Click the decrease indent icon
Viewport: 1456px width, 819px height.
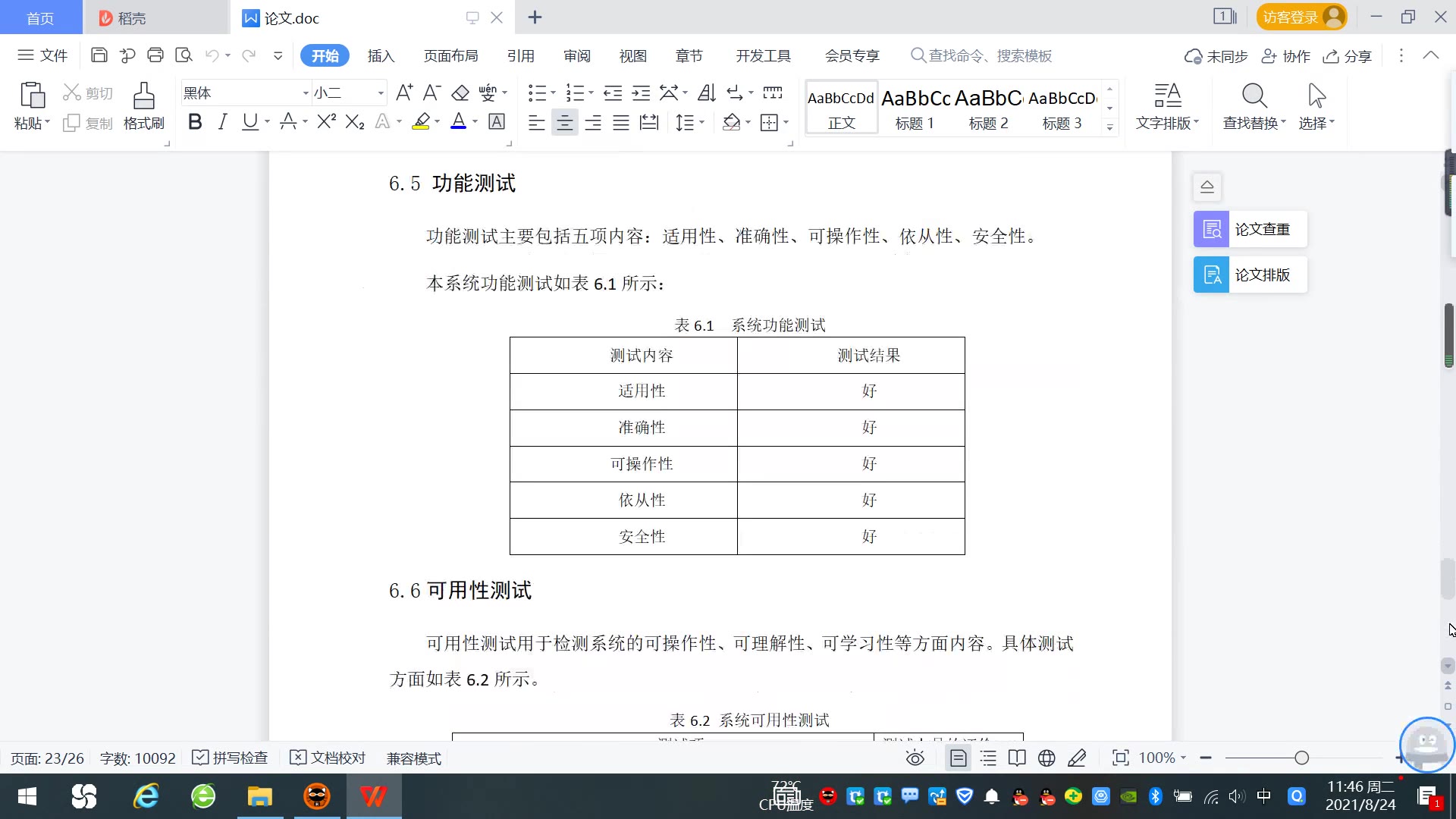tap(613, 93)
